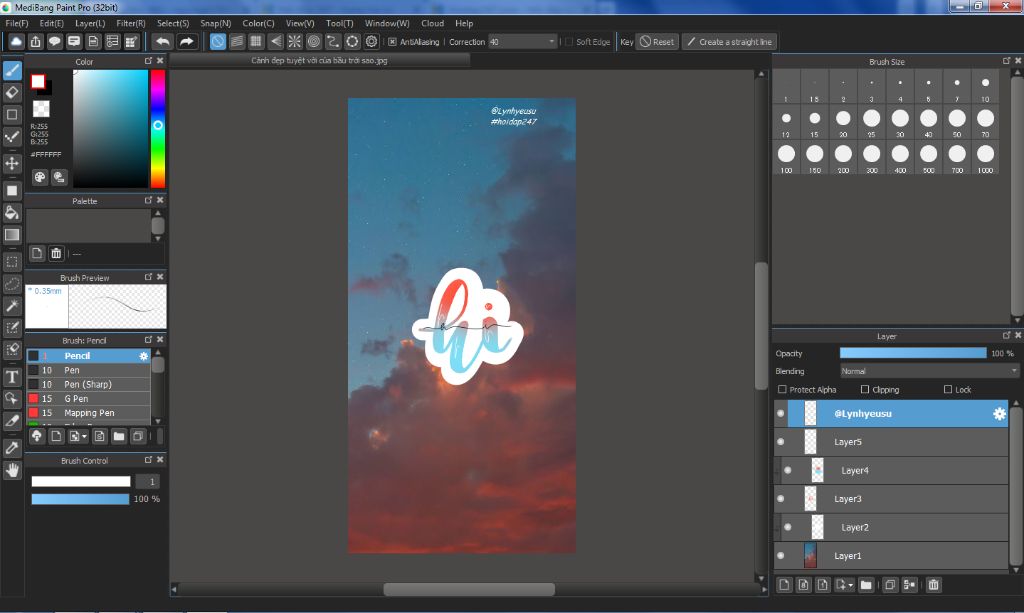Enable radial snap icon

coord(295,42)
